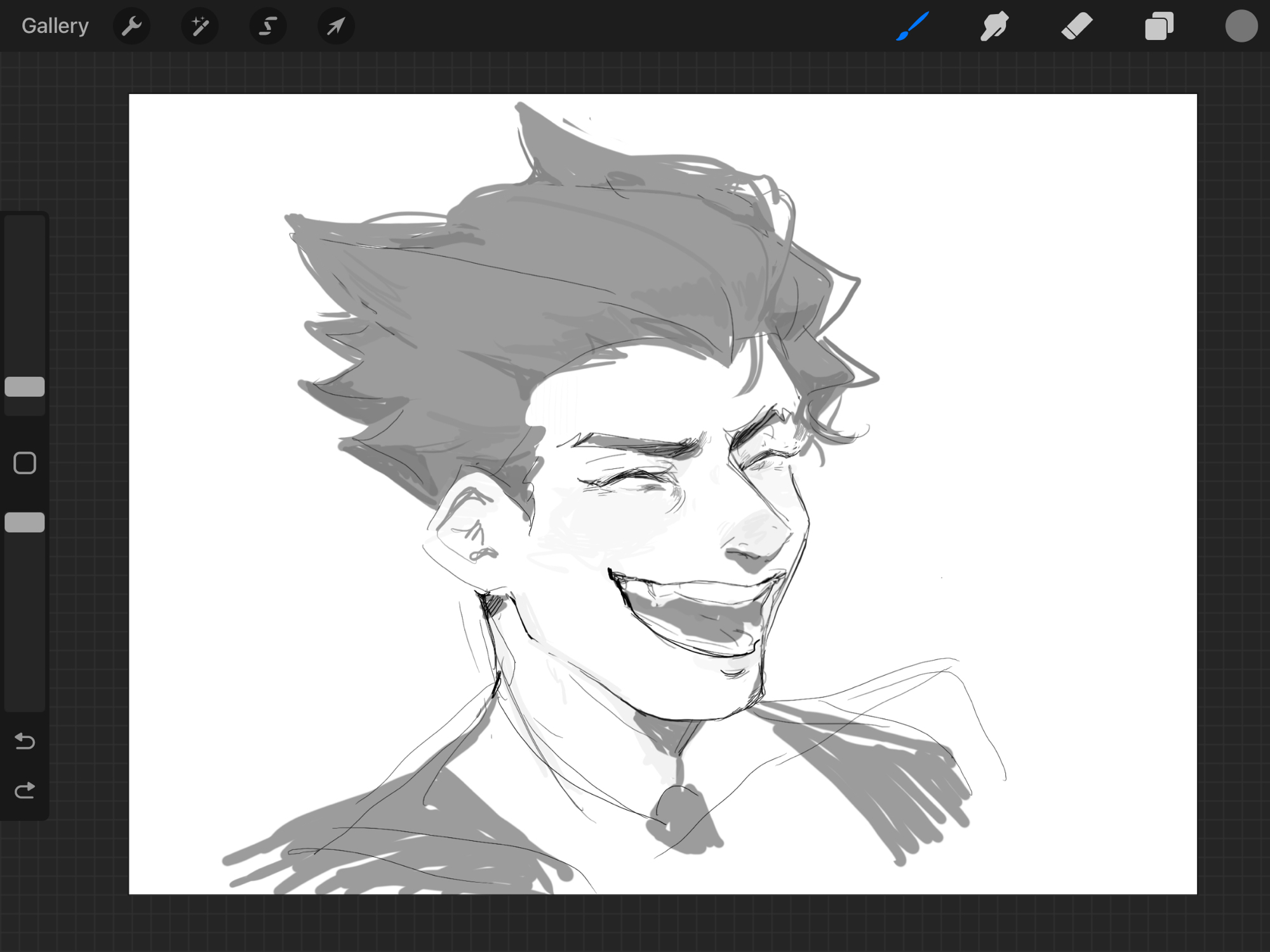Click the brush size slider handle

(25, 387)
